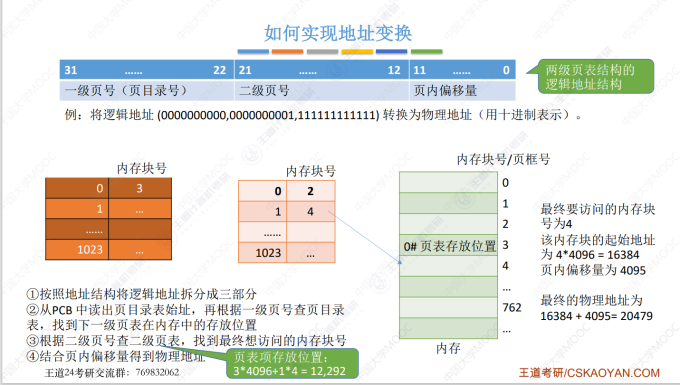Click block number 2 in pink second-level table

(x=311, y=191)
